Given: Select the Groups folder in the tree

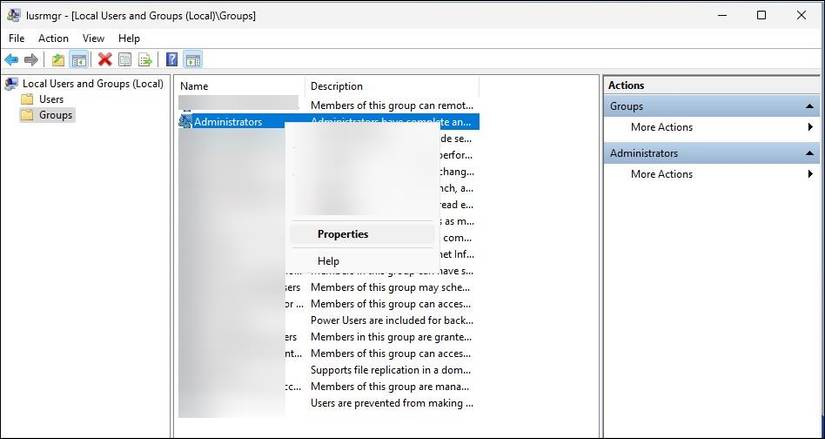Looking at the screenshot, I should click(x=55, y=115).
